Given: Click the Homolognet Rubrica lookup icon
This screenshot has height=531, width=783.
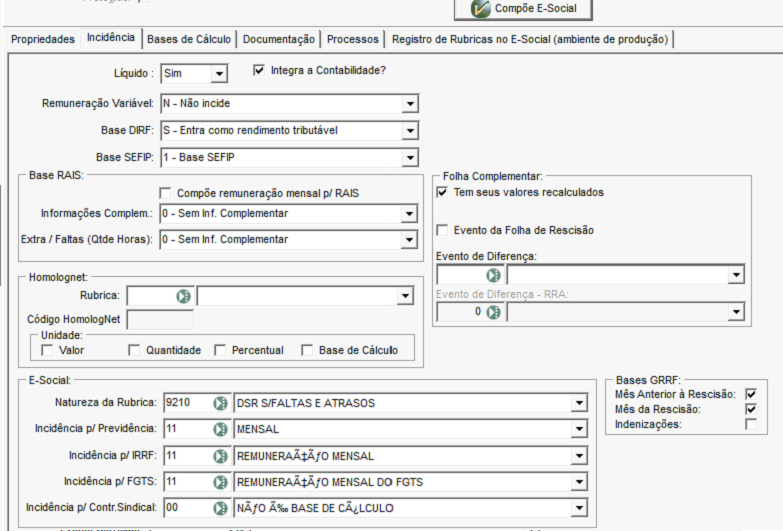Looking at the screenshot, I should [183, 296].
